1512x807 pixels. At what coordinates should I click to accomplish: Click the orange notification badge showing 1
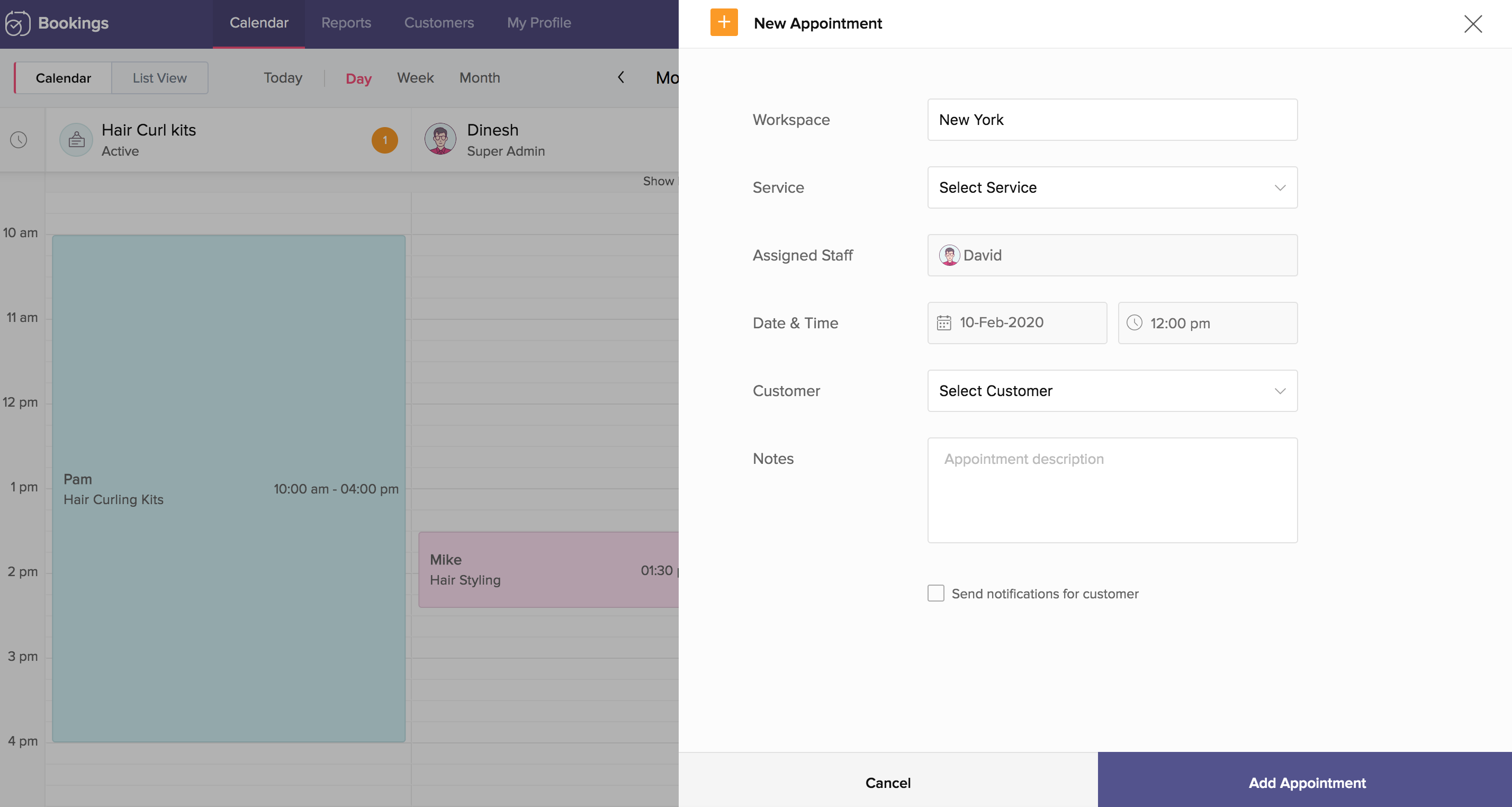[x=384, y=140]
